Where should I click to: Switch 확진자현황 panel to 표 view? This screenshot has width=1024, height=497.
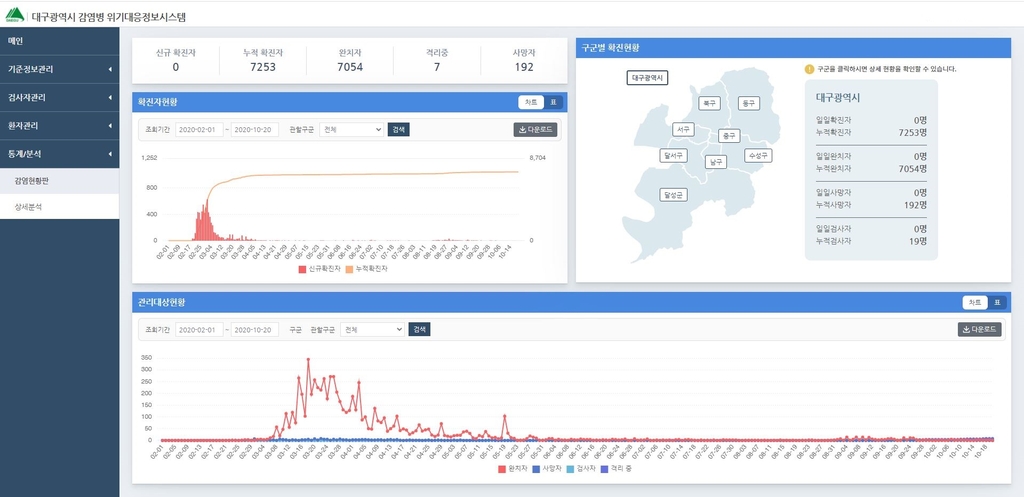(x=555, y=102)
